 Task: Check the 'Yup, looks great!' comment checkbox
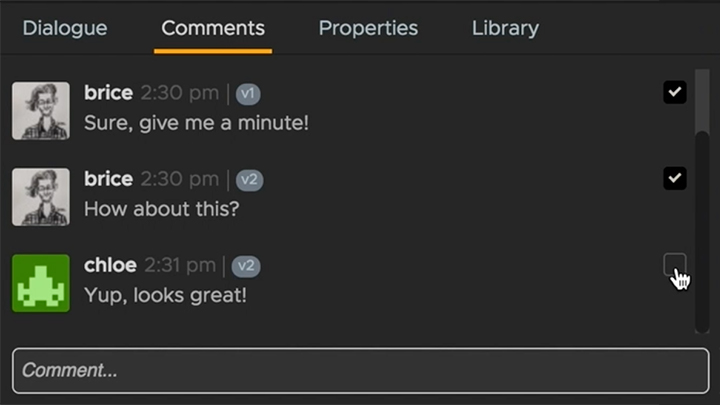point(675,265)
